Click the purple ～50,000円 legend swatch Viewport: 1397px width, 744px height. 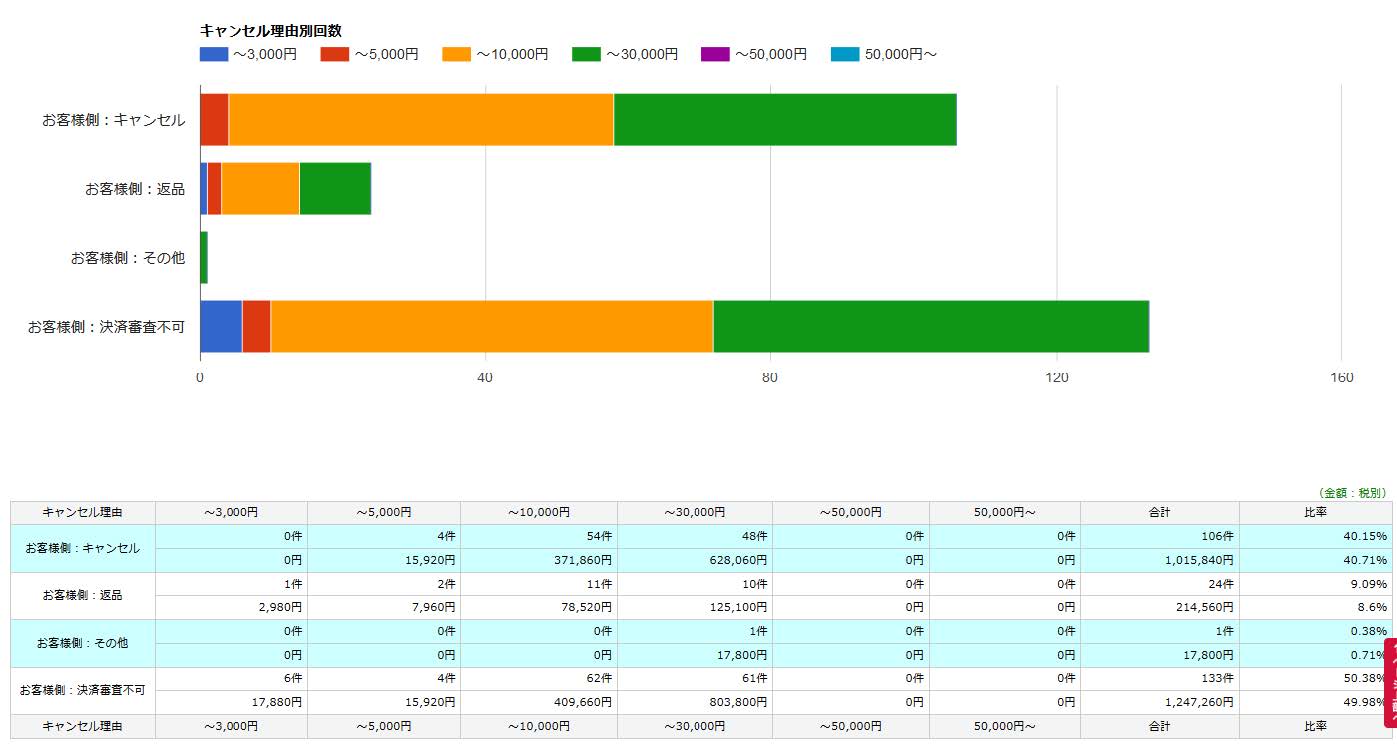tap(715, 54)
